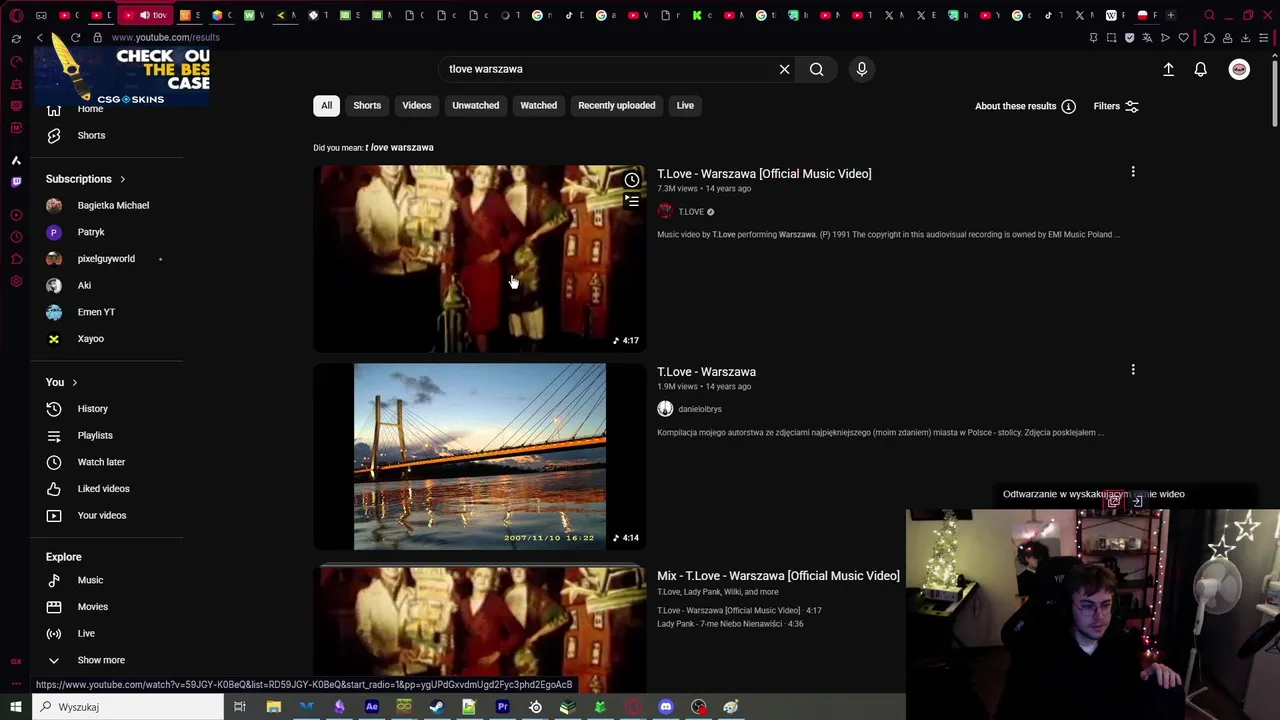Add first video to Watch later clock icon

(632, 180)
